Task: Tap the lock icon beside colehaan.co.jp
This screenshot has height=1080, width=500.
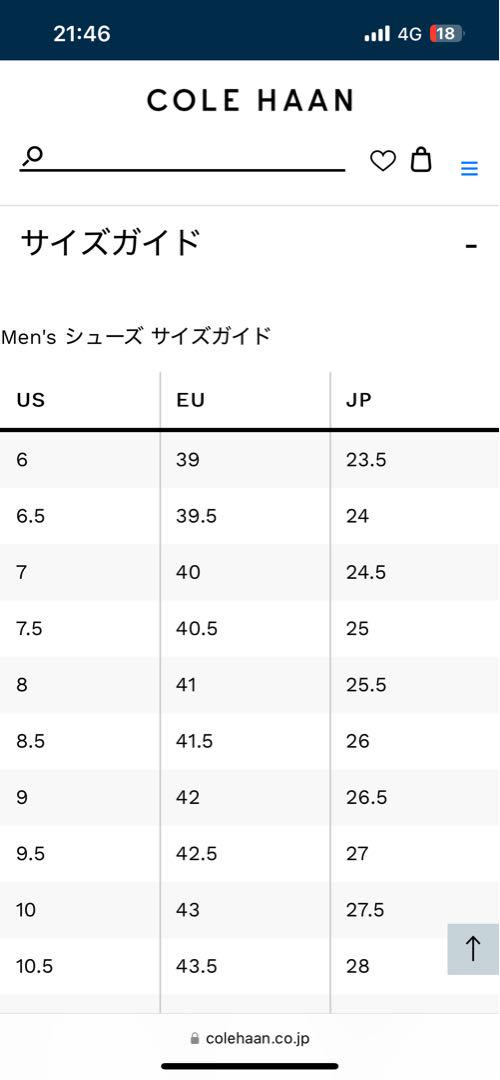Action: pyautogui.click(x=194, y=1038)
